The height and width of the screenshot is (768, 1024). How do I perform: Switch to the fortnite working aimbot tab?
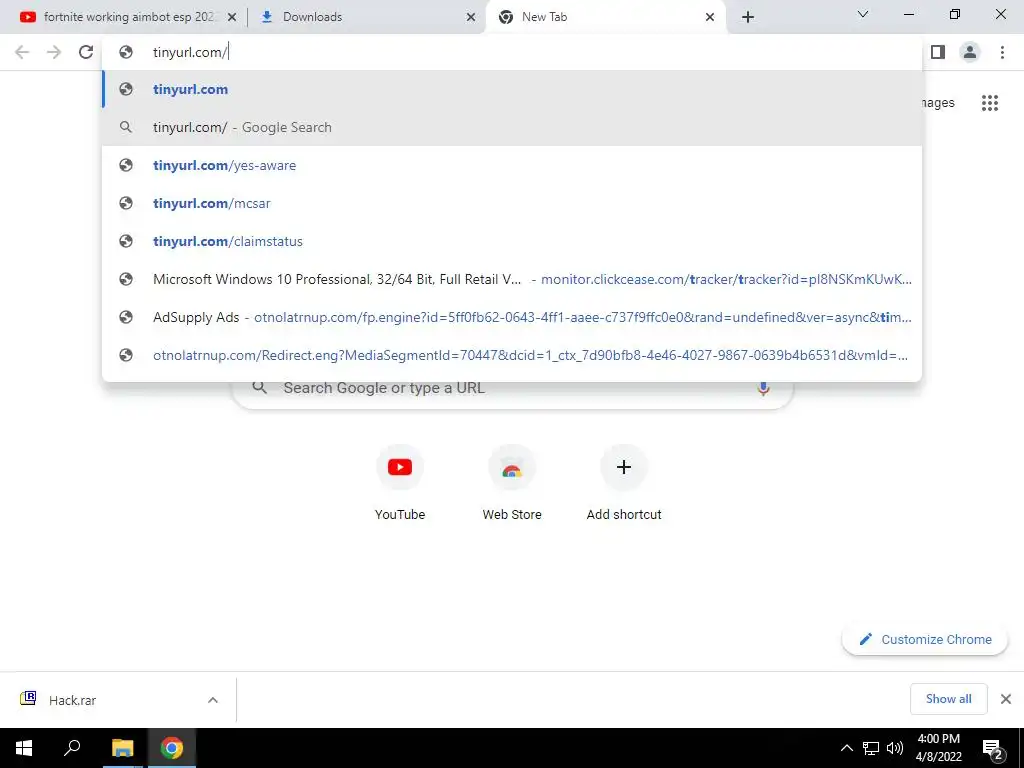[129, 17]
